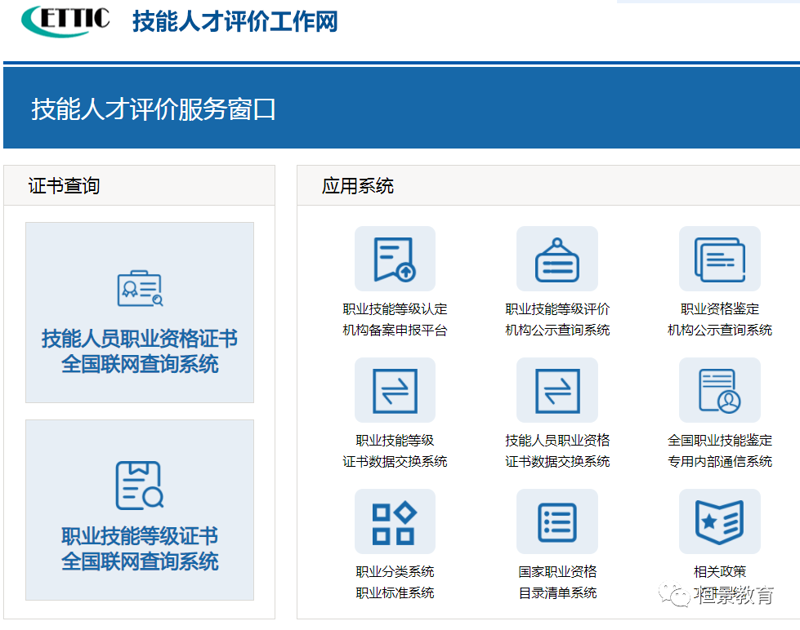Click the list icon for 国家职业资格目录清单系统

pos(557,521)
